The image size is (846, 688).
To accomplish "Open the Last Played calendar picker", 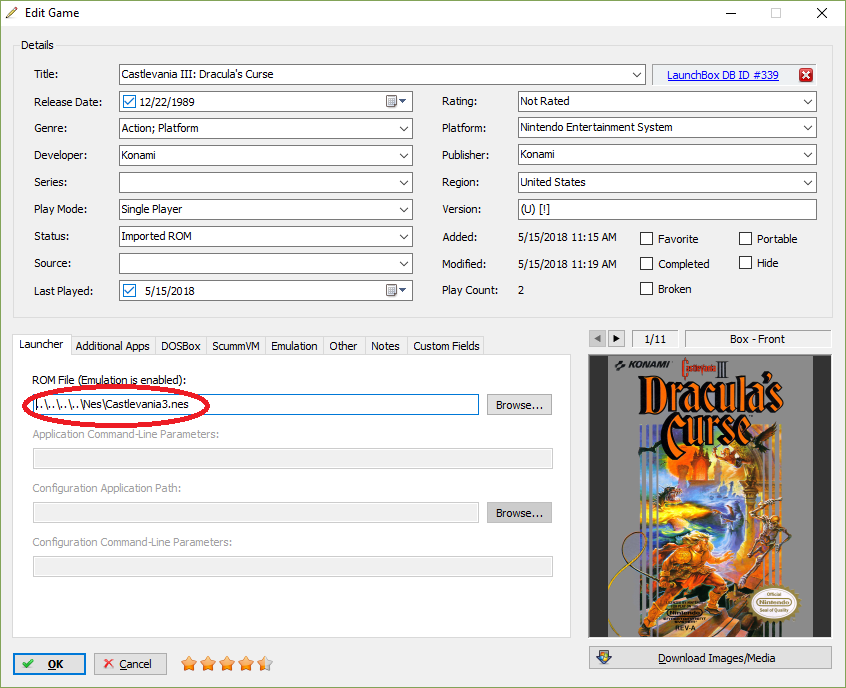I will click(397, 290).
